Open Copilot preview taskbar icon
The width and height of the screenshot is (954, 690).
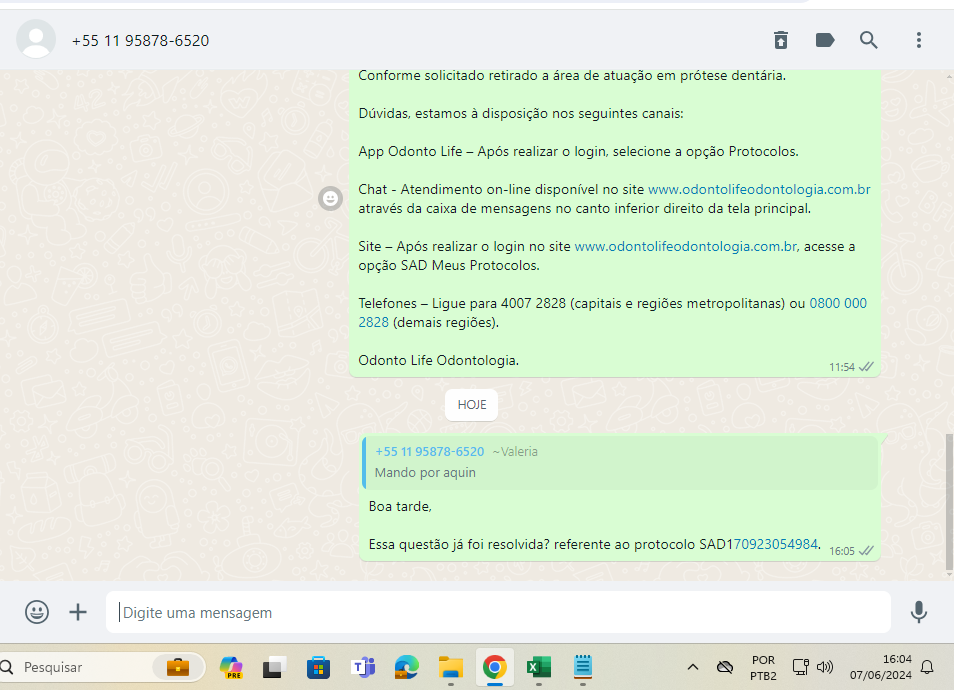231,667
